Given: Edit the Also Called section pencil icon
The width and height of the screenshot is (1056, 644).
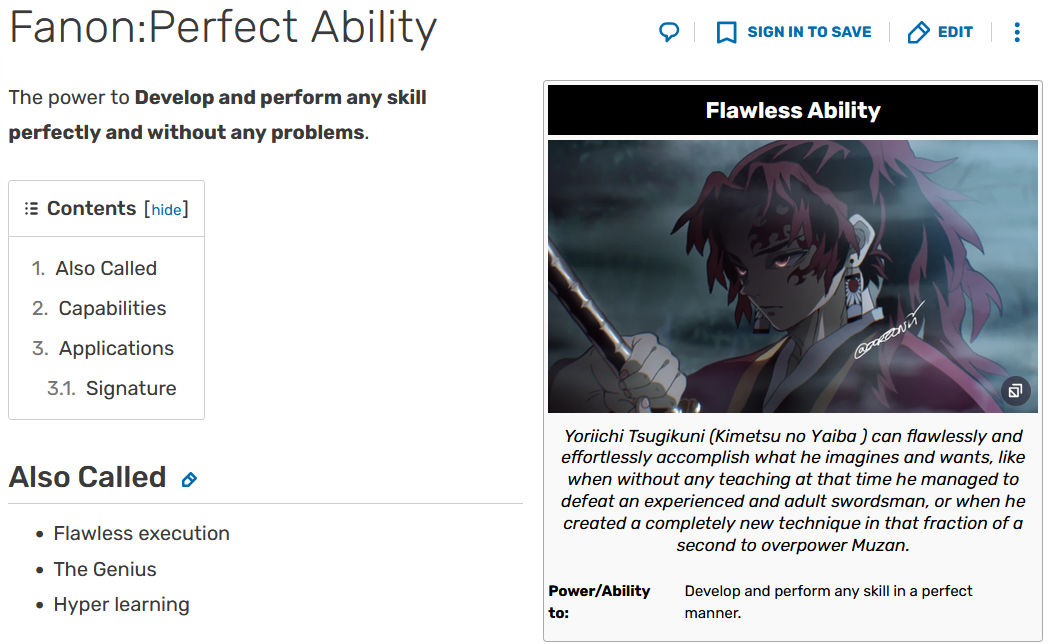Looking at the screenshot, I should (x=189, y=480).
